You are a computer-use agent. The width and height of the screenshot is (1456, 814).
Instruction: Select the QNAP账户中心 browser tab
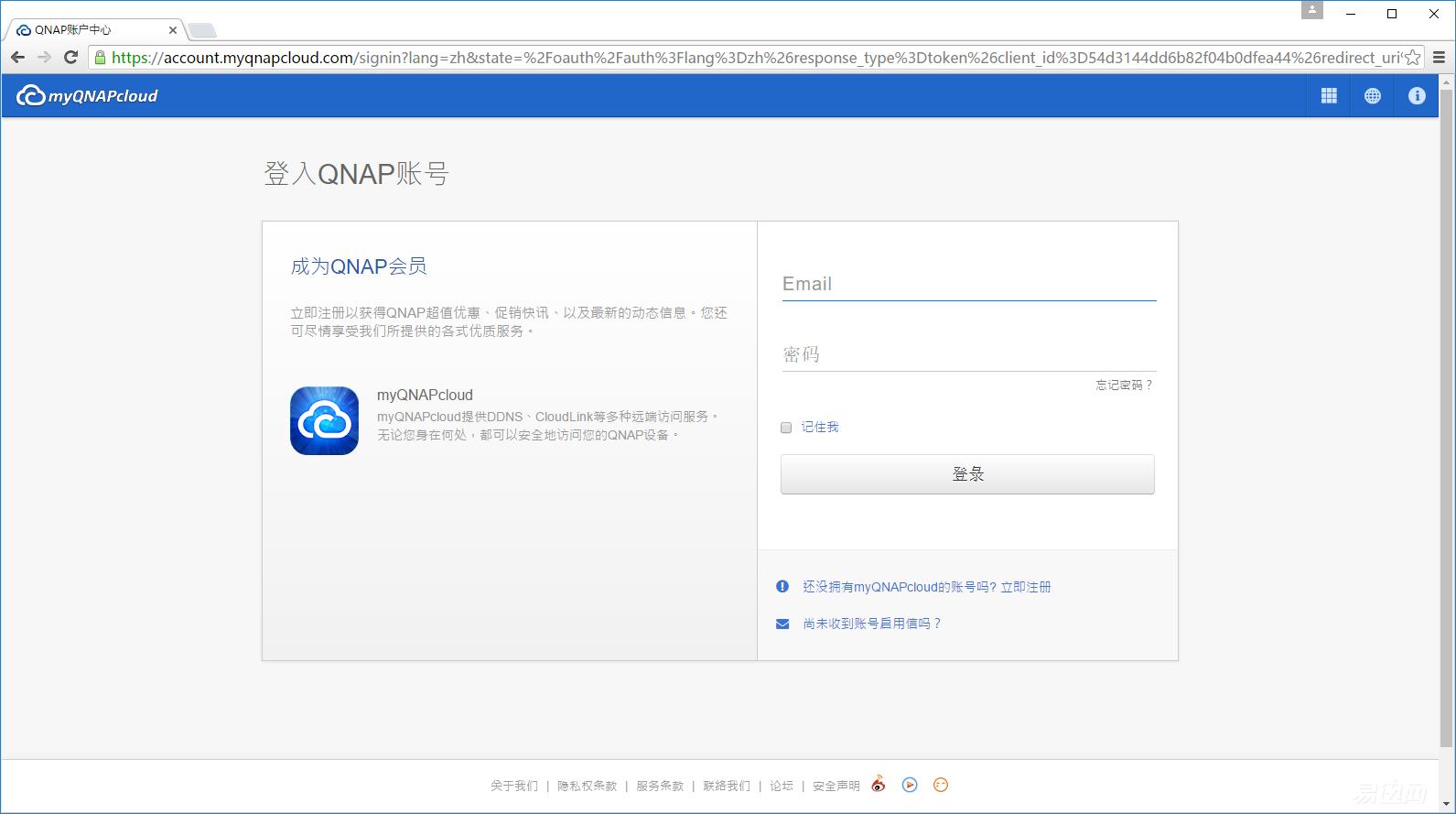94,30
